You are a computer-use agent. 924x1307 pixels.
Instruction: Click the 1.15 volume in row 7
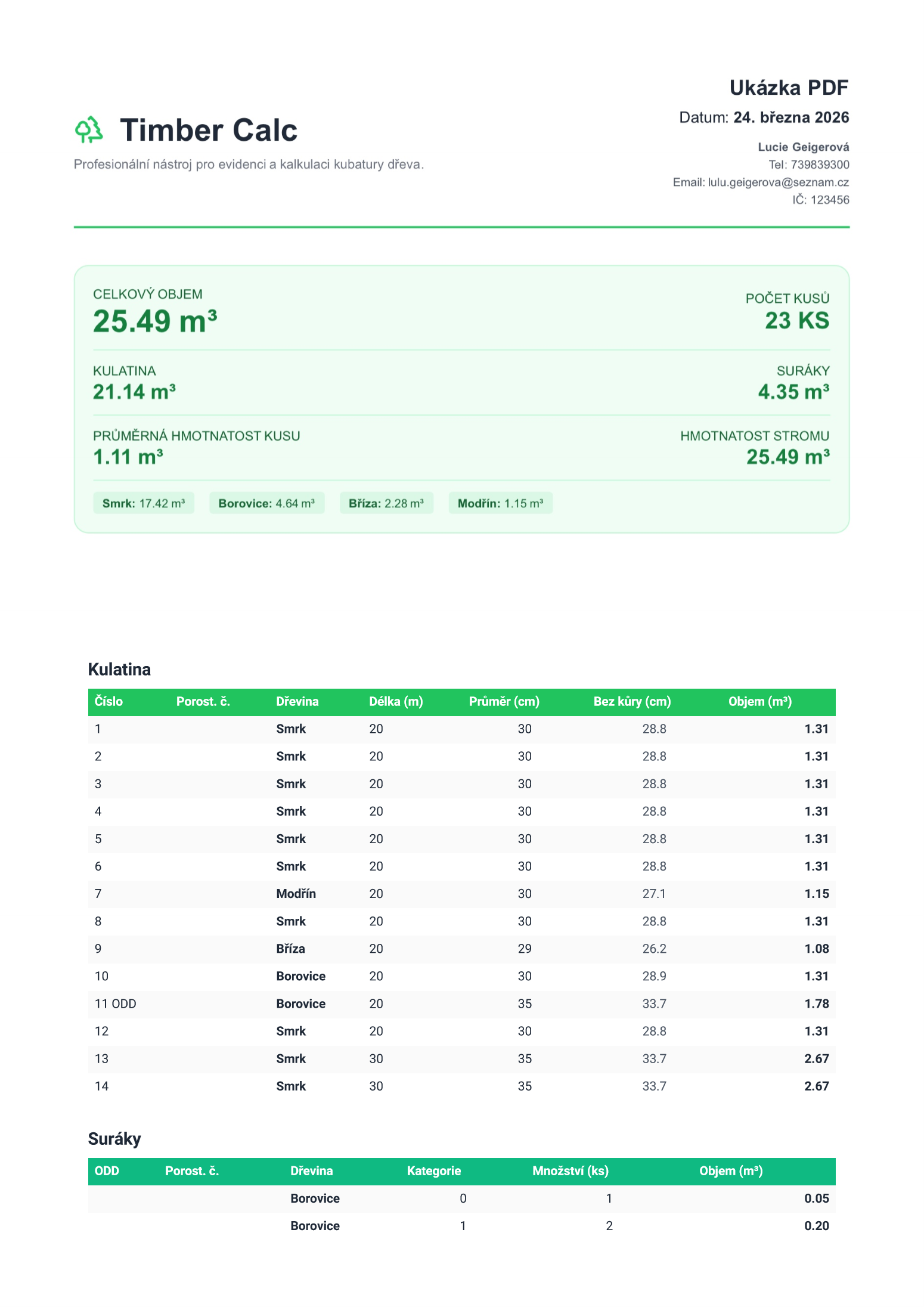coord(817,894)
